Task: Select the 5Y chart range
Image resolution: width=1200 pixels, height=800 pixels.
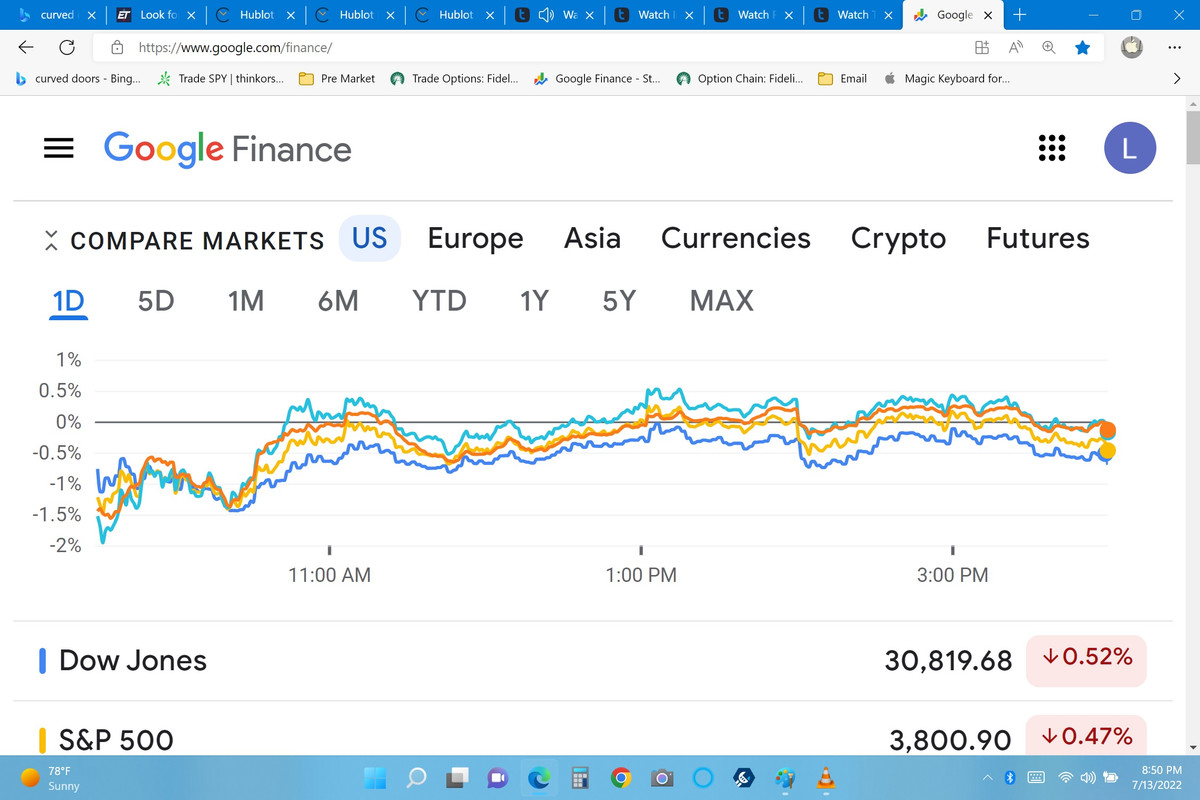Action: pyautogui.click(x=619, y=301)
